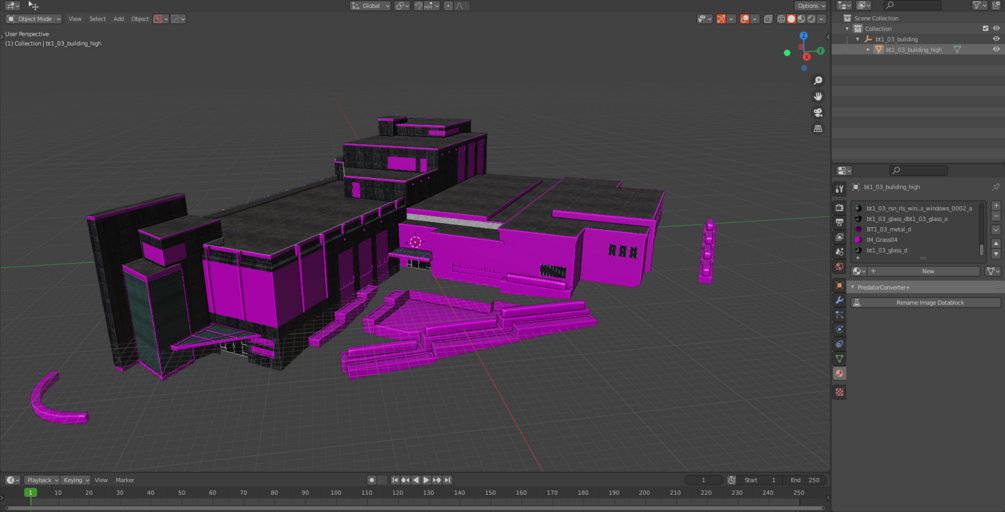Open the Texture checker properties tab

tap(839, 392)
